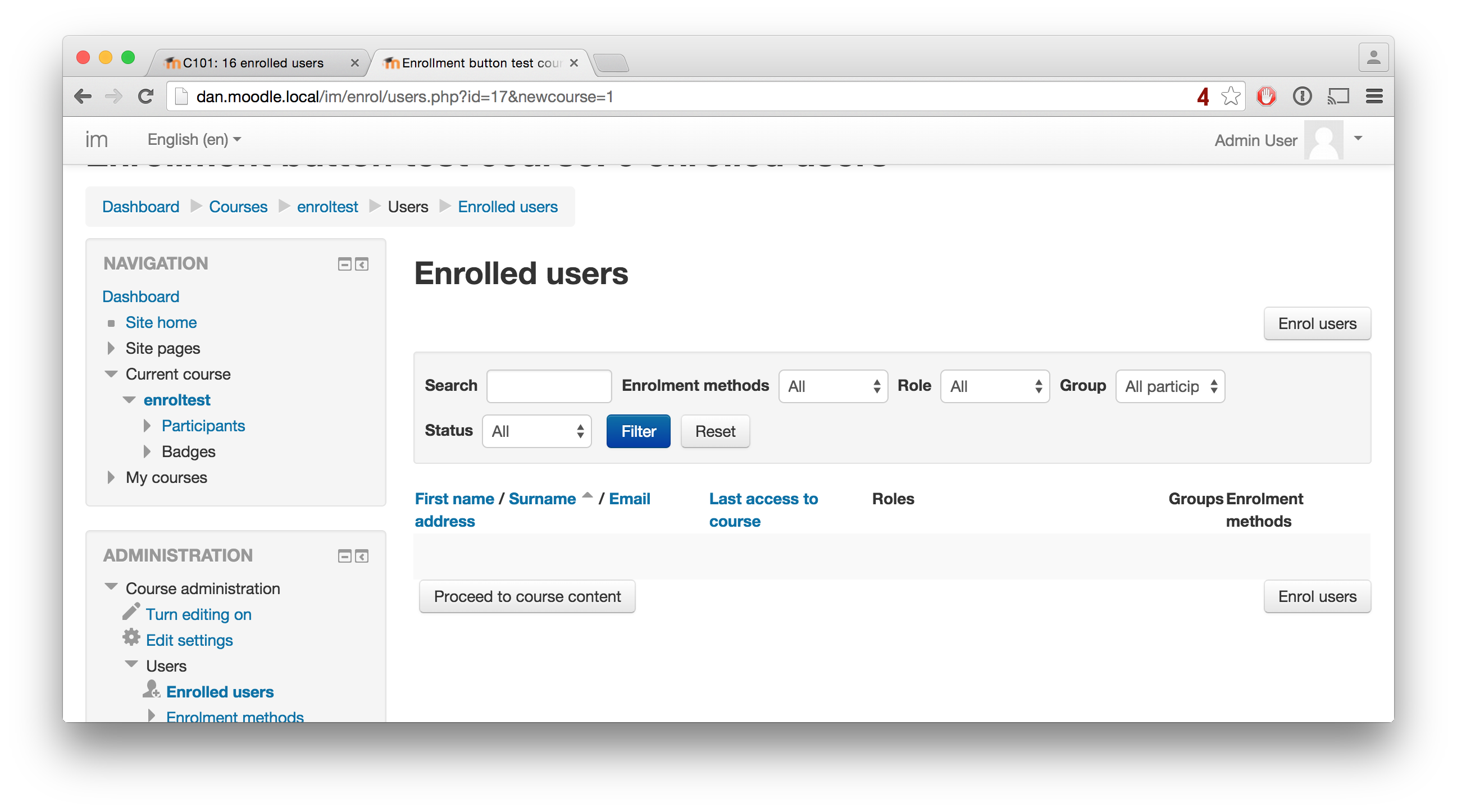1457x812 pixels.
Task: Hide the Navigation block with its minus icon
Action: pyautogui.click(x=344, y=264)
